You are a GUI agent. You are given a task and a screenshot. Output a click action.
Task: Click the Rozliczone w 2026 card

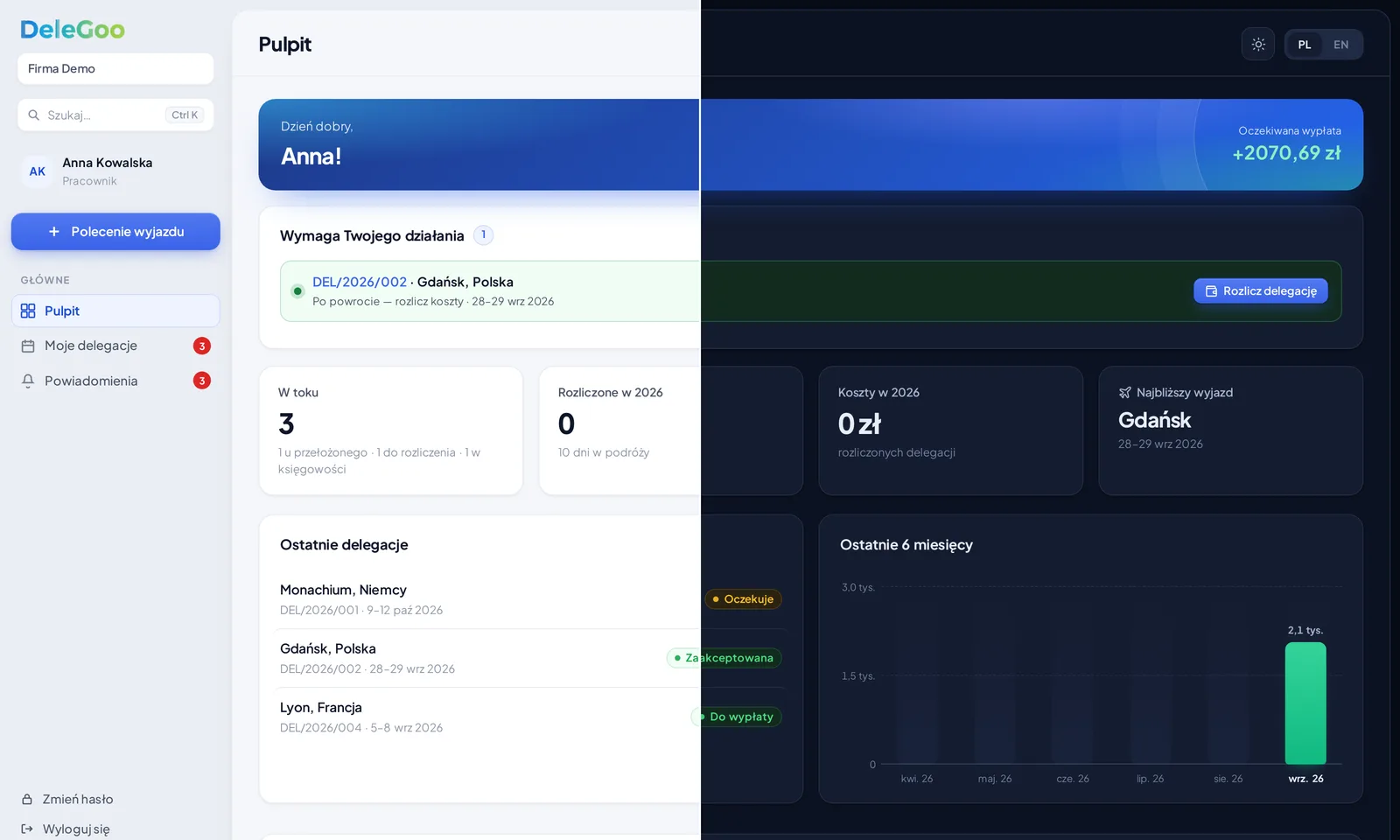pos(671,430)
